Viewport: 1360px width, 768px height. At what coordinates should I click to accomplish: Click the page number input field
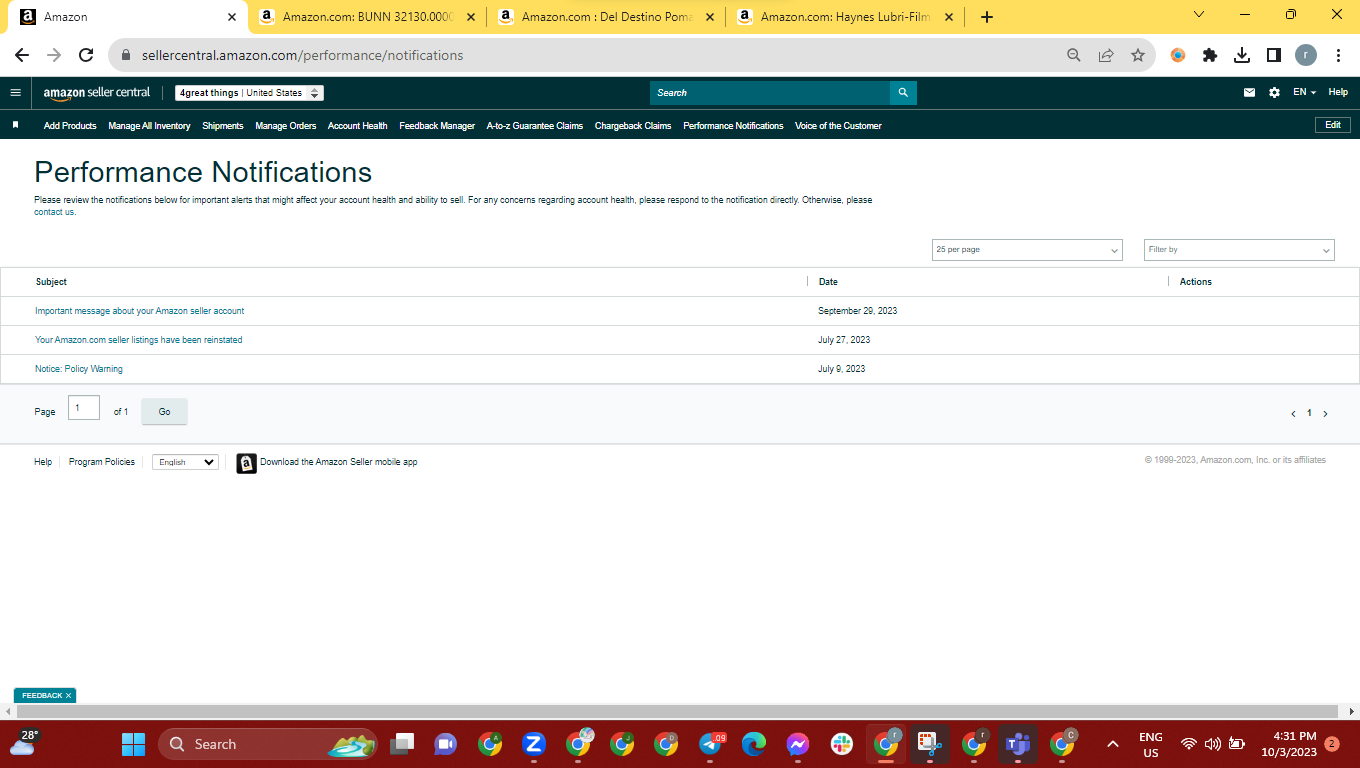click(84, 408)
